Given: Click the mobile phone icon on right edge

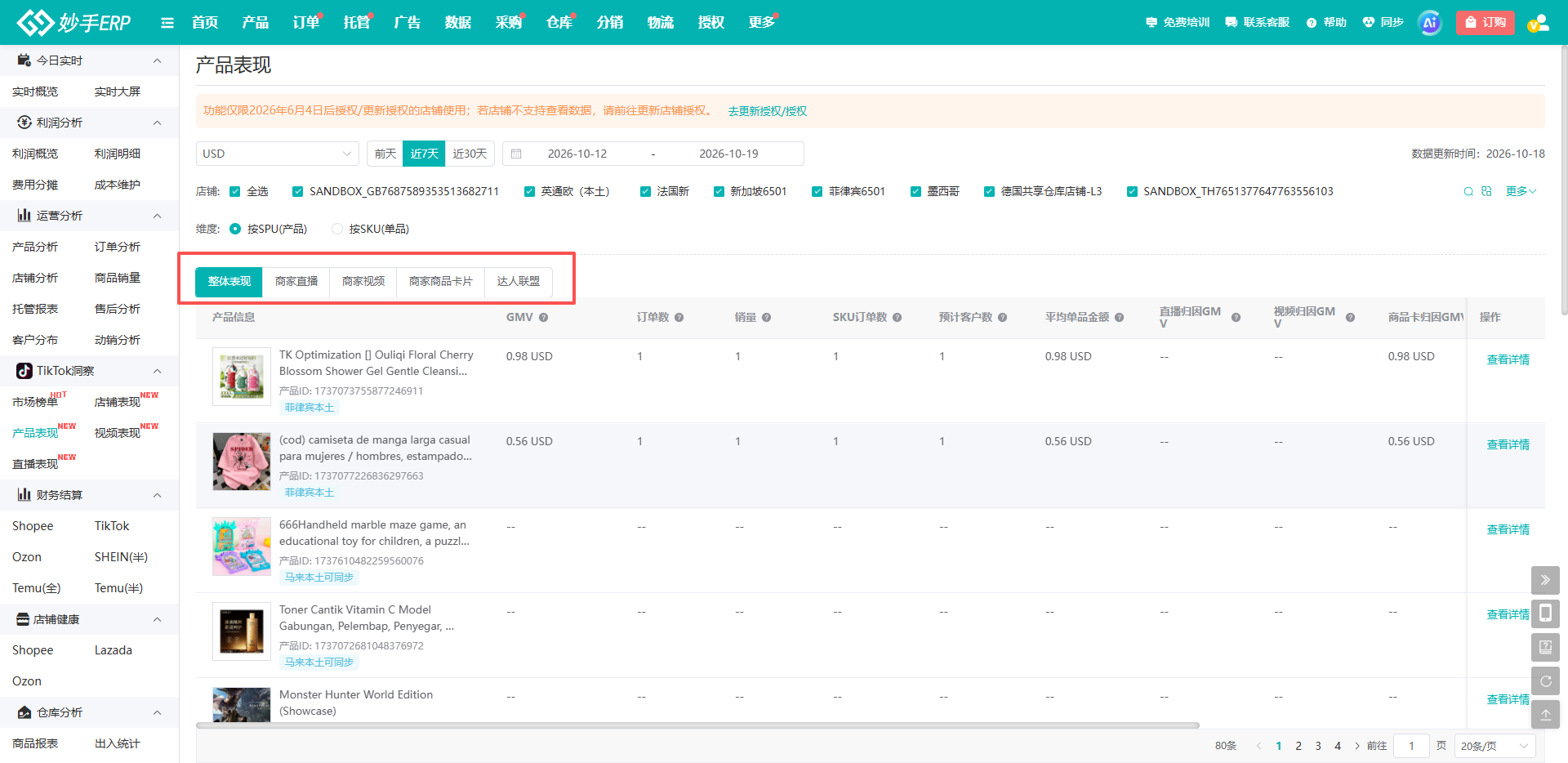Looking at the screenshot, I should (x=1545, y=614).
